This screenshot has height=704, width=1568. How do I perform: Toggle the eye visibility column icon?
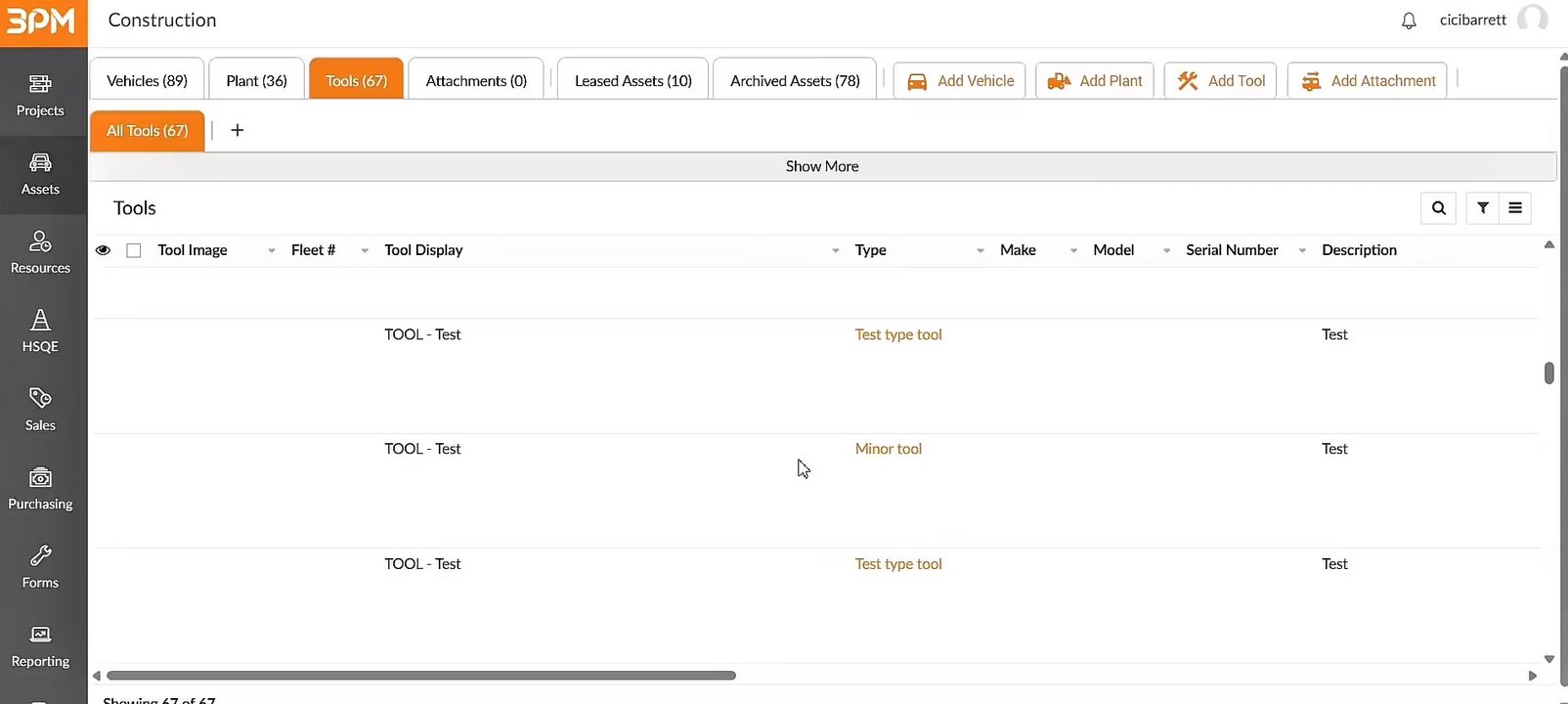click(x=103, y=250)
